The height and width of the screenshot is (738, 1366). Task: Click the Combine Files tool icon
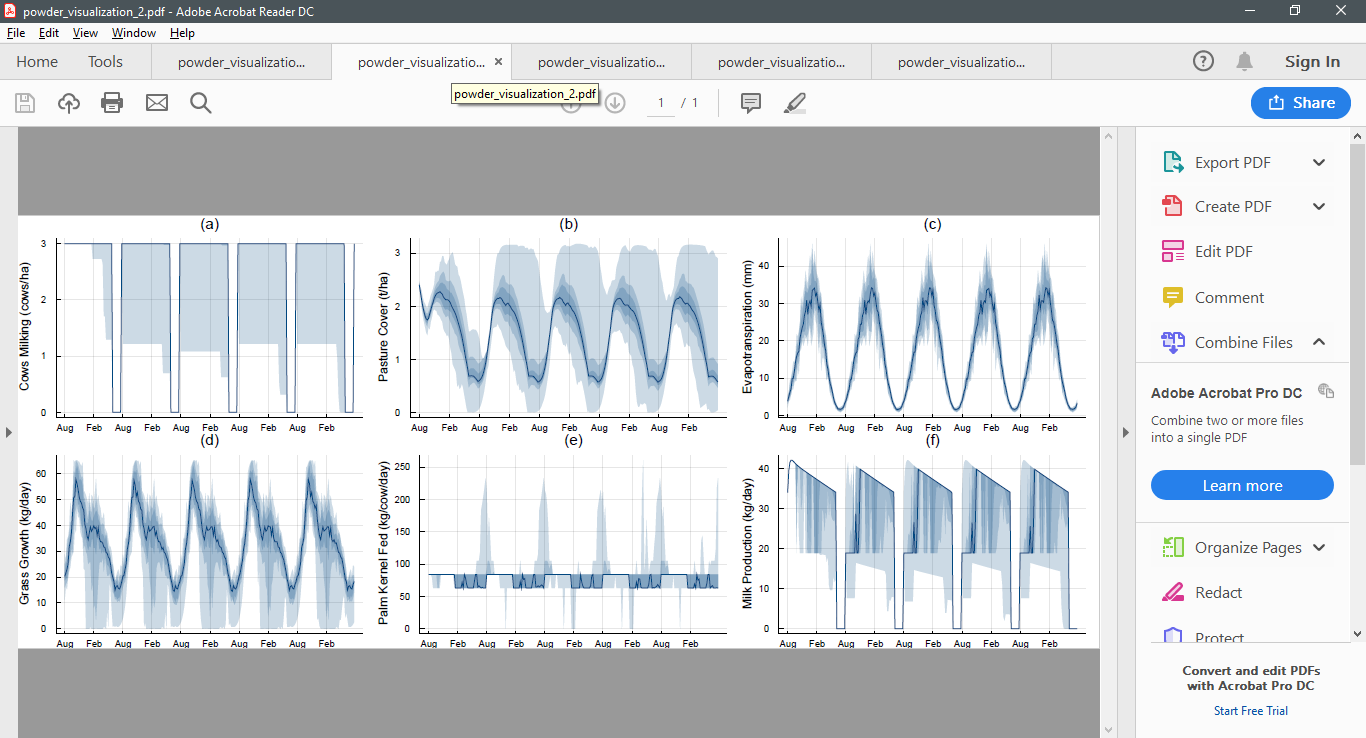1173,342
